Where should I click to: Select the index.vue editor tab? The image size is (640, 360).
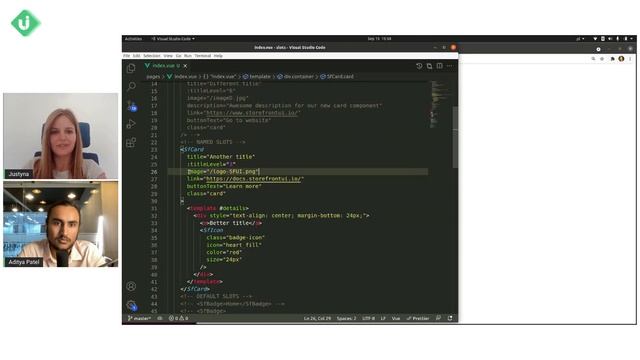[x=165, y=66]
